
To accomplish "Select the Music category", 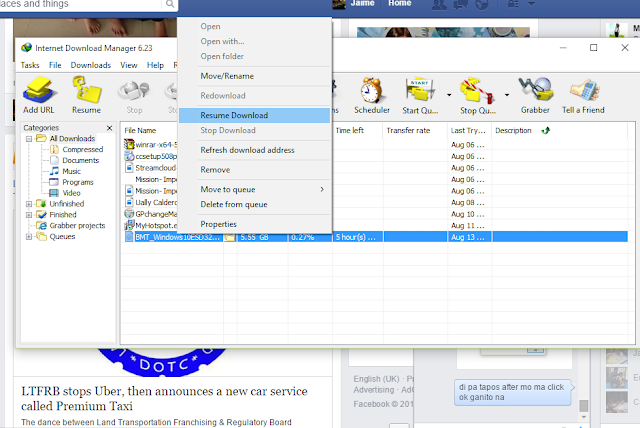I will pyautogui.click(x=71, y=171).
